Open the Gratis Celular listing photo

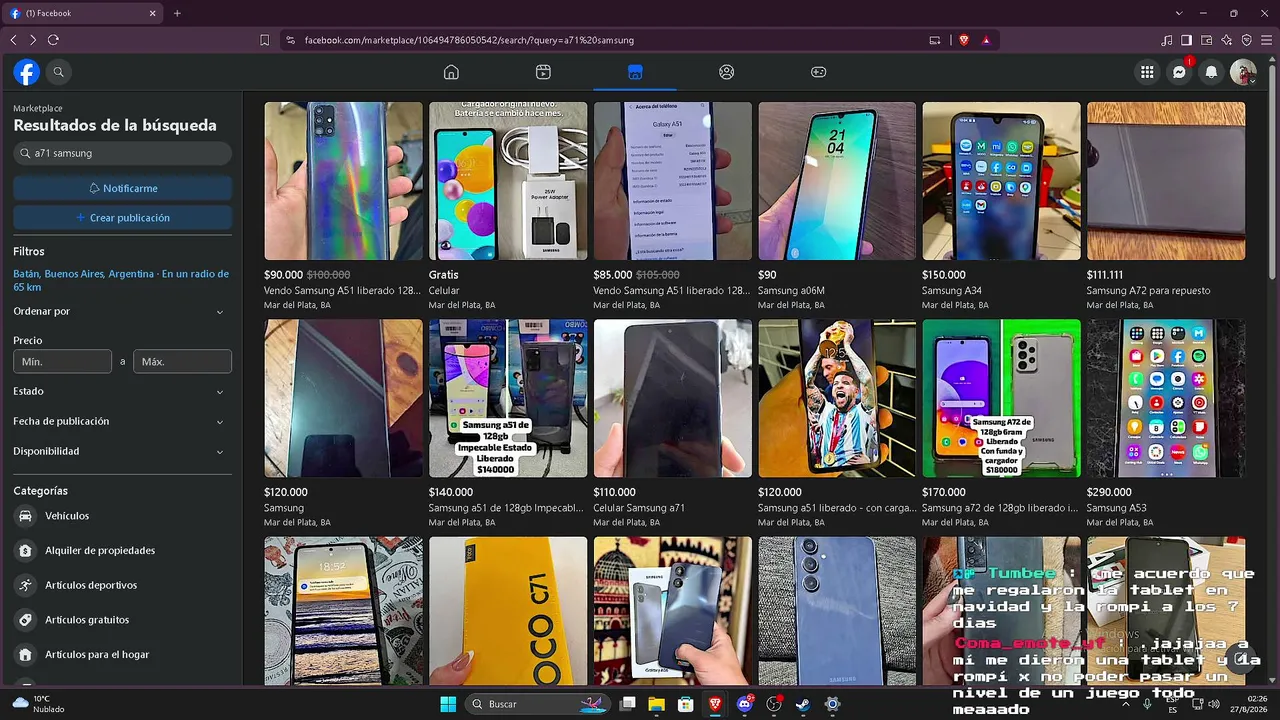pos(508,181)
